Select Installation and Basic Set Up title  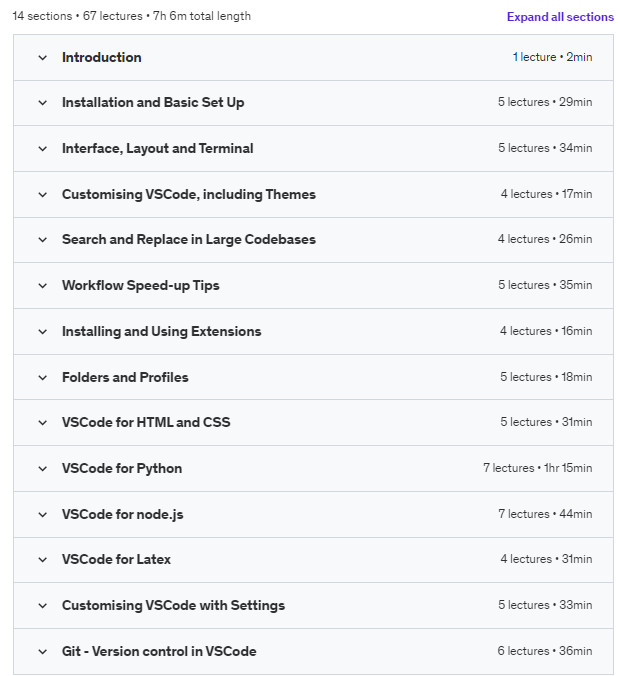153,103
